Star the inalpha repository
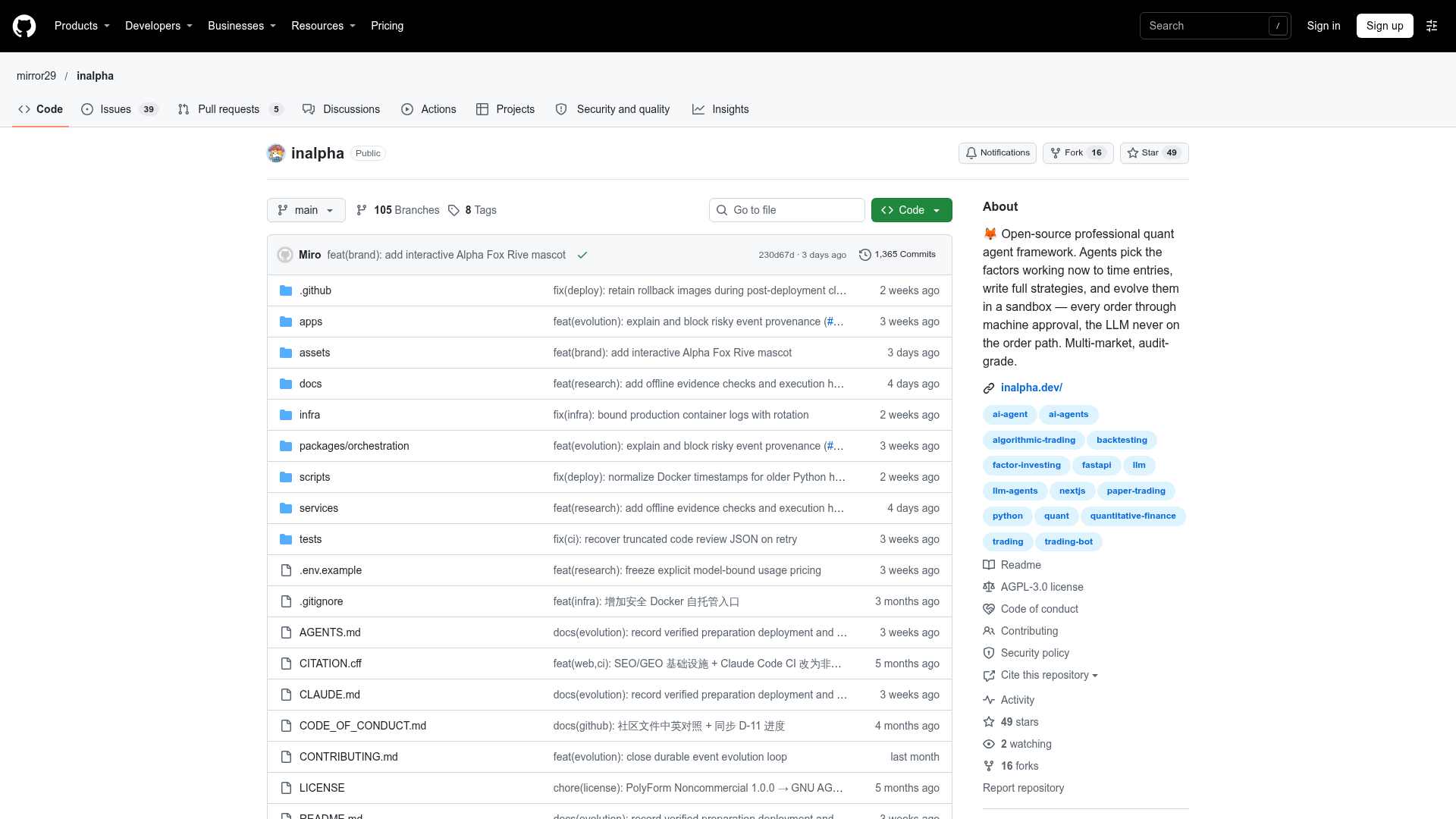1456x819 pixels. click(1154, 153)
